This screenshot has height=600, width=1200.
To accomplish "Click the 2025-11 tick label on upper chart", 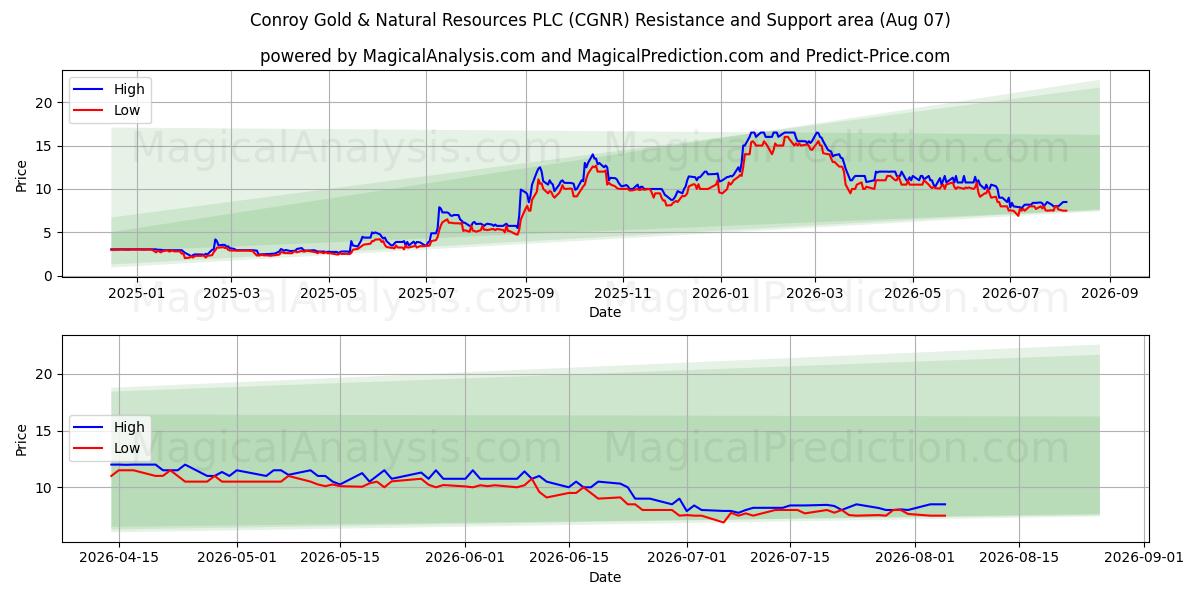I will tap(623, 294).
